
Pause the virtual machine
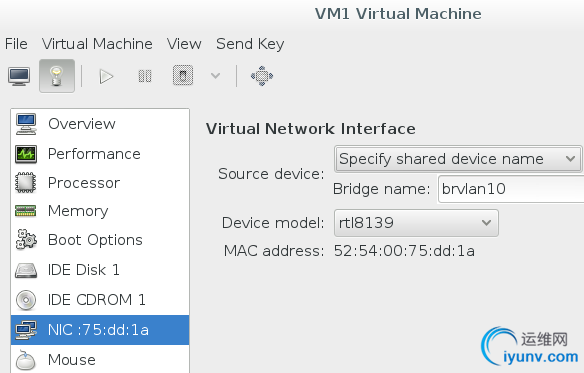(x=145, y=76)
